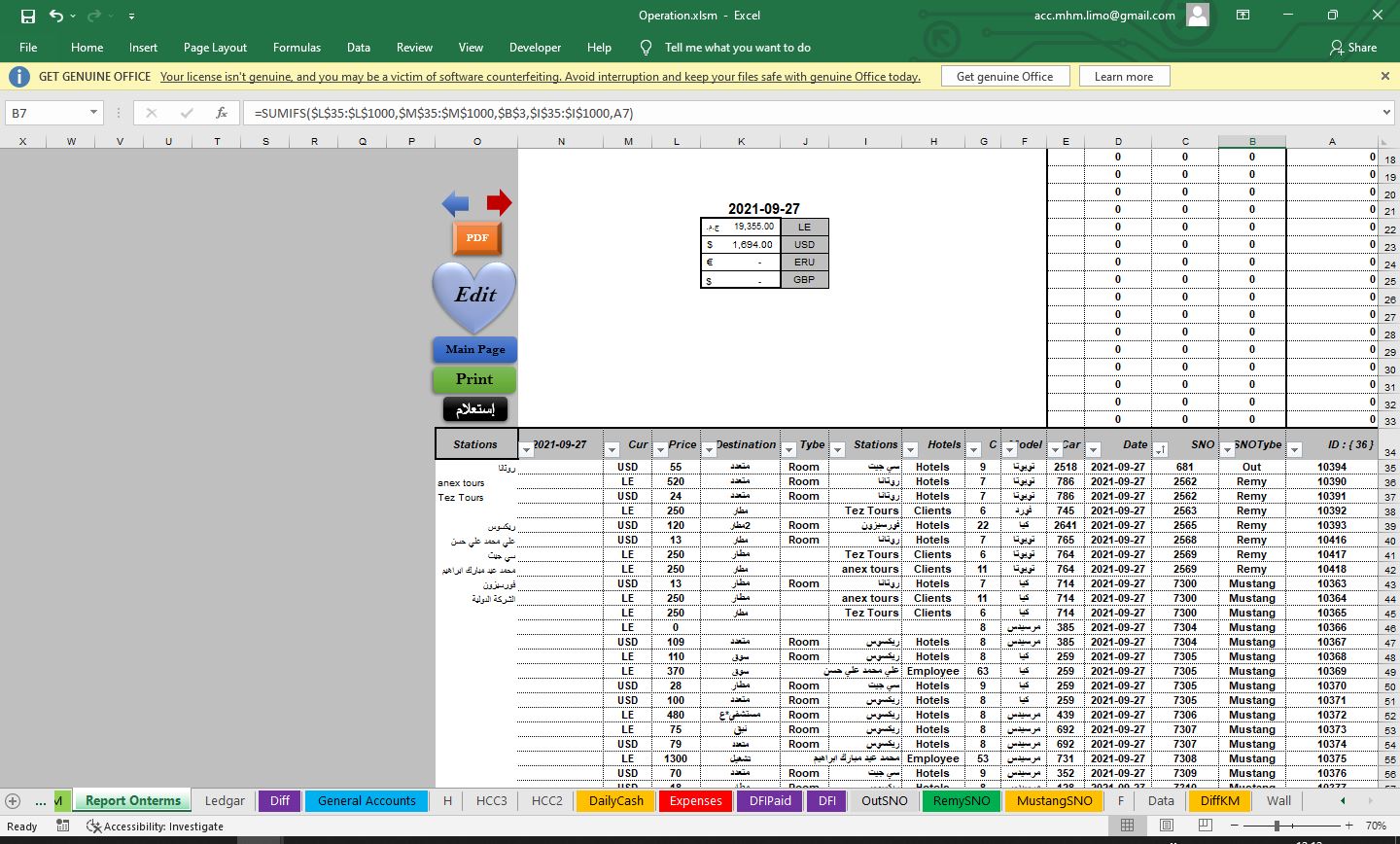Switch to Page Break Preview view
The image size is (1400, 844).
(1205, 826)
